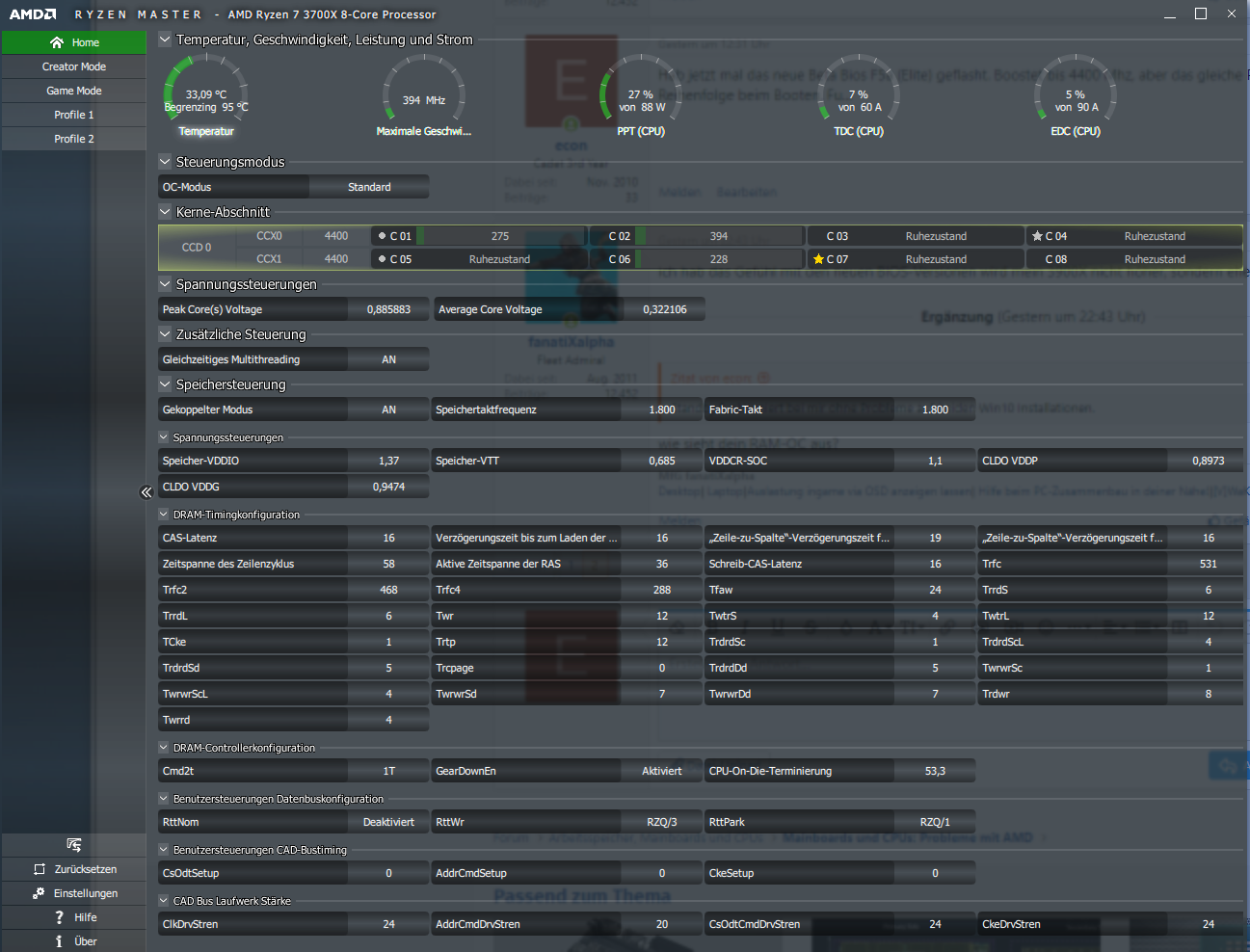Image resolution: width=1250 pixels, height=952 pixels.
Task: Click the ClkDrvStren value 24
Action: click(388, 924)
